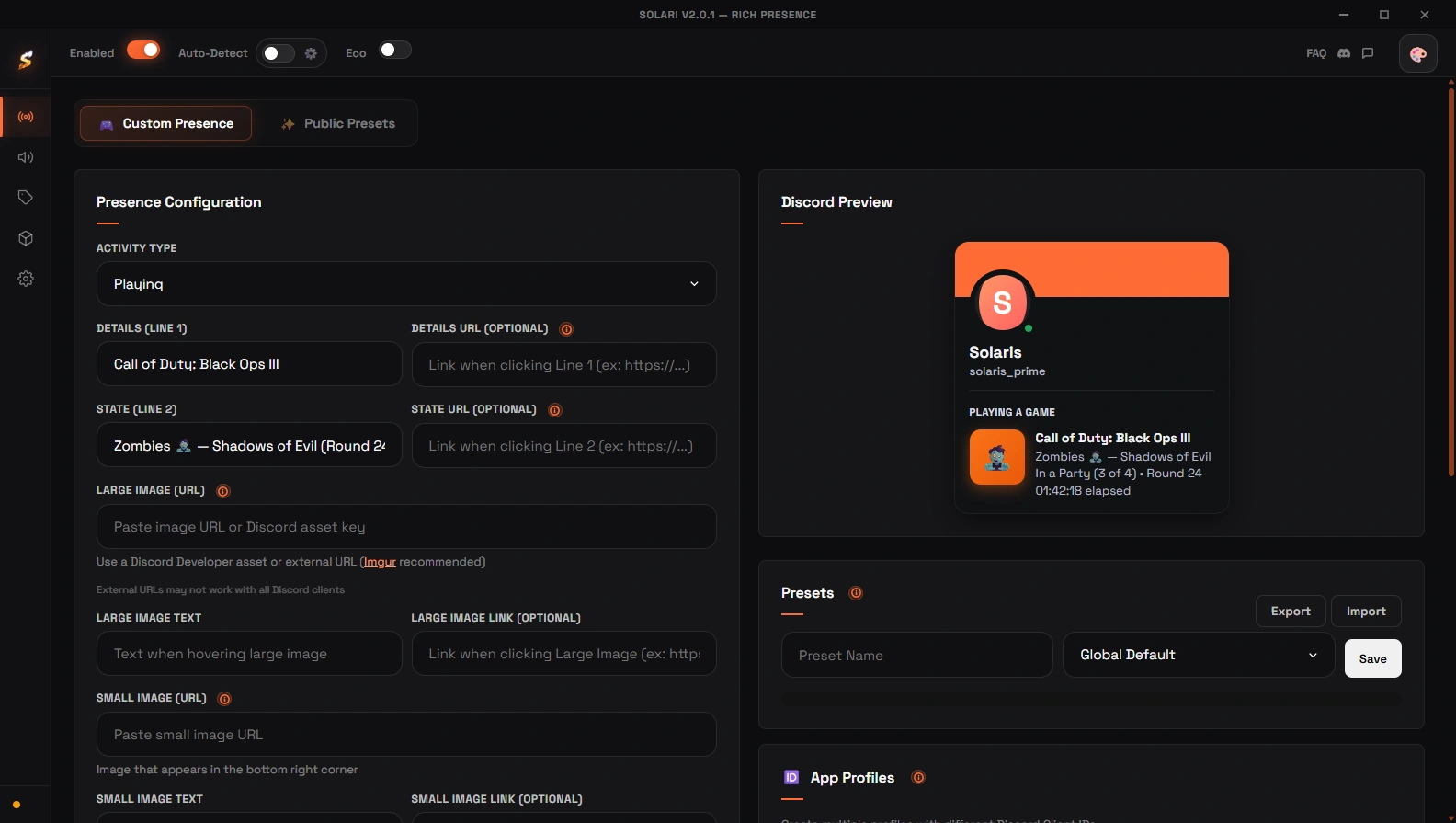Show info for Details URL field
Screen dimensions: 1456x823
[x=566, y=329]
